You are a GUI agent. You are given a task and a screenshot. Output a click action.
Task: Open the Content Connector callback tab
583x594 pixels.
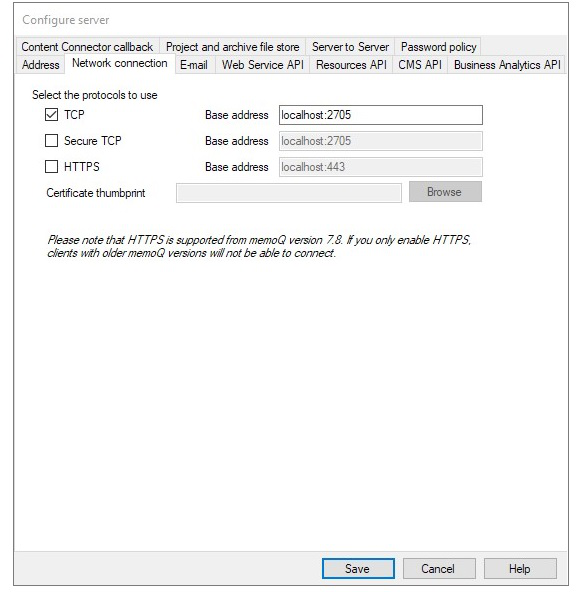coord(87,47)
